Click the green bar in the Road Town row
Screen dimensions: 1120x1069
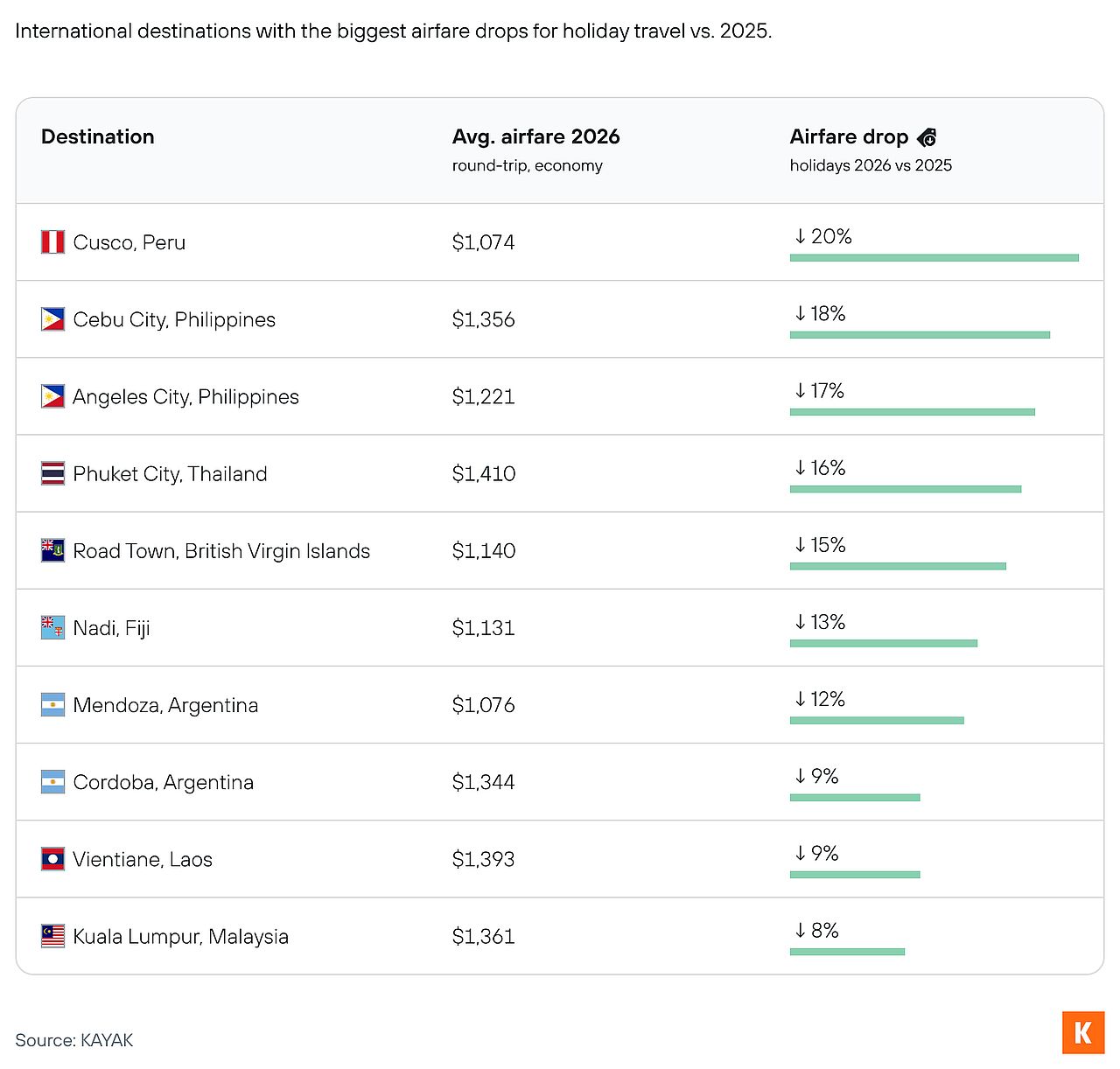coord(898,566)
